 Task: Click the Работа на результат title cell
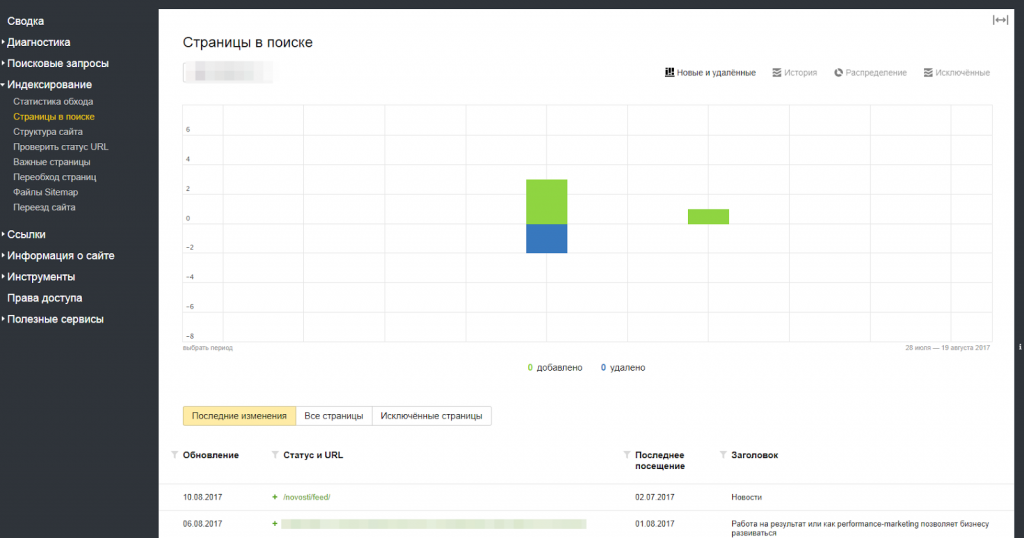pyautogui.click(x=860, y=528)
